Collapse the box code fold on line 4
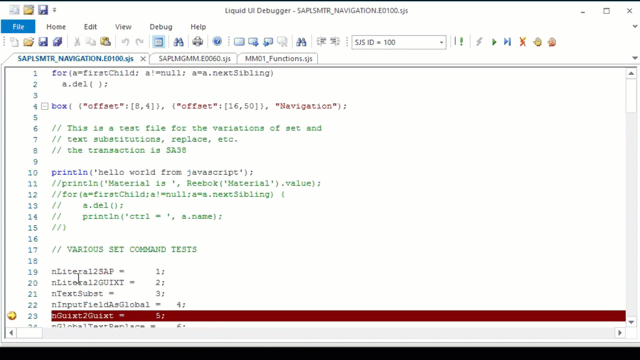The image size is (640, 360). coord(44,106)
